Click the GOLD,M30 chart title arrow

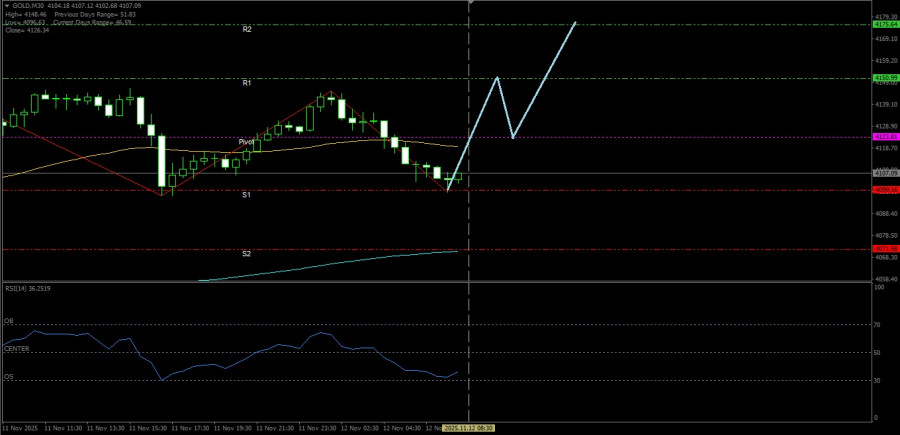[6, 6]
